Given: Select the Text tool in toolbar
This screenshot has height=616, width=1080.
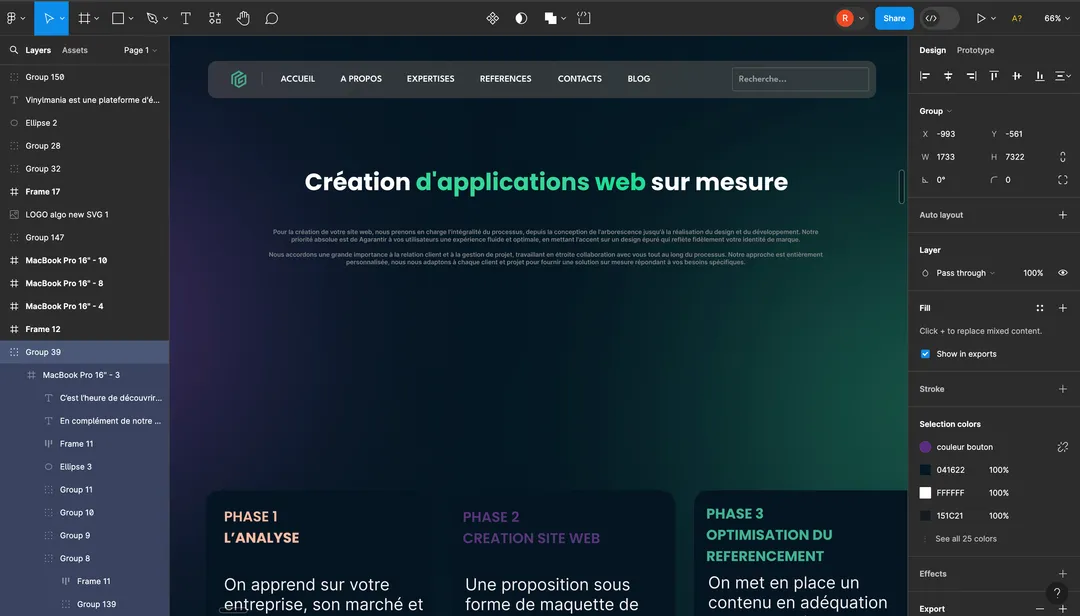Looking at the screenshot, I should [186, 18].
